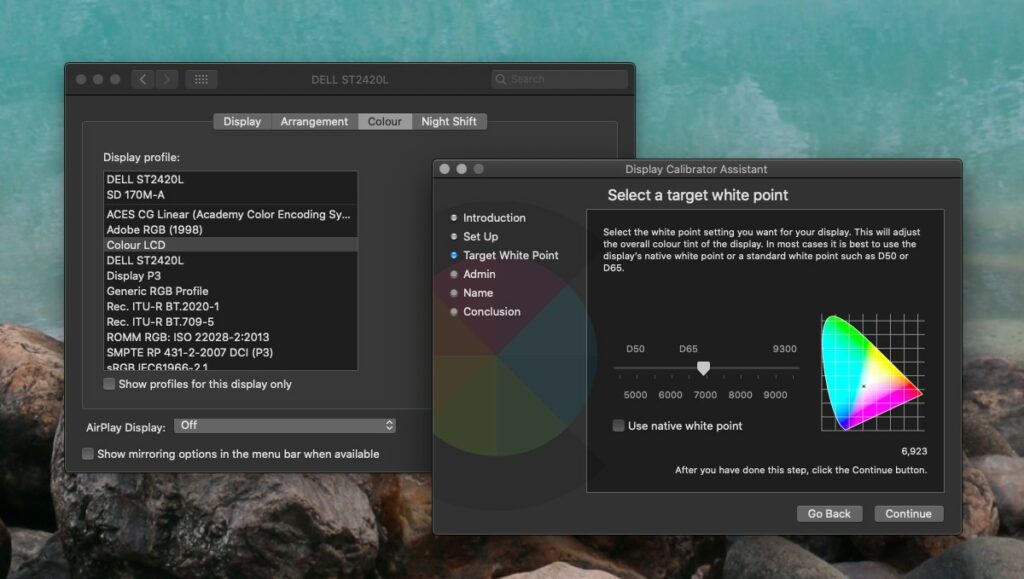Click the Continue button

point(908,513)
